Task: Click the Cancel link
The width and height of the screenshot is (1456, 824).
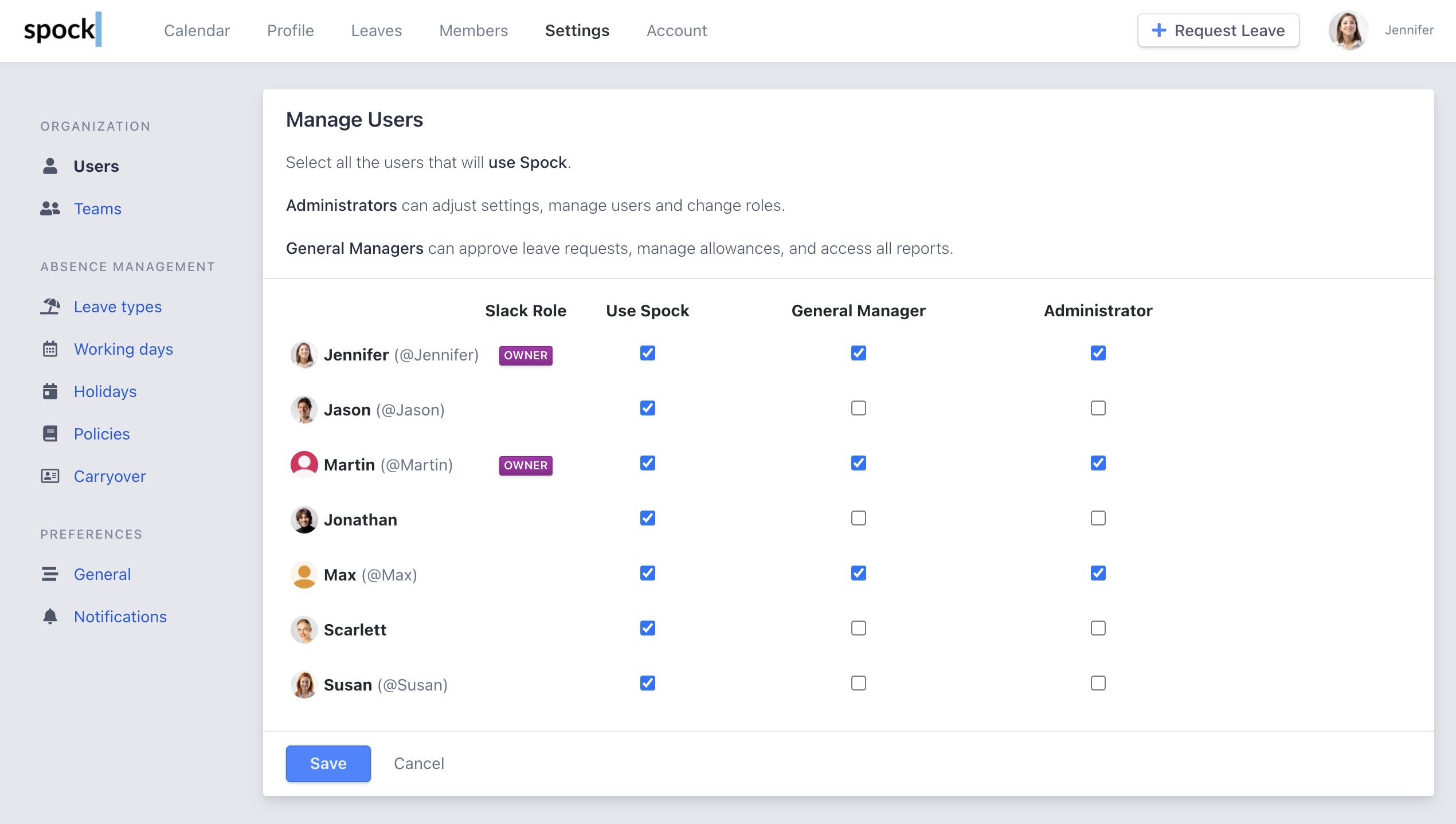Action: pos(418,763)
